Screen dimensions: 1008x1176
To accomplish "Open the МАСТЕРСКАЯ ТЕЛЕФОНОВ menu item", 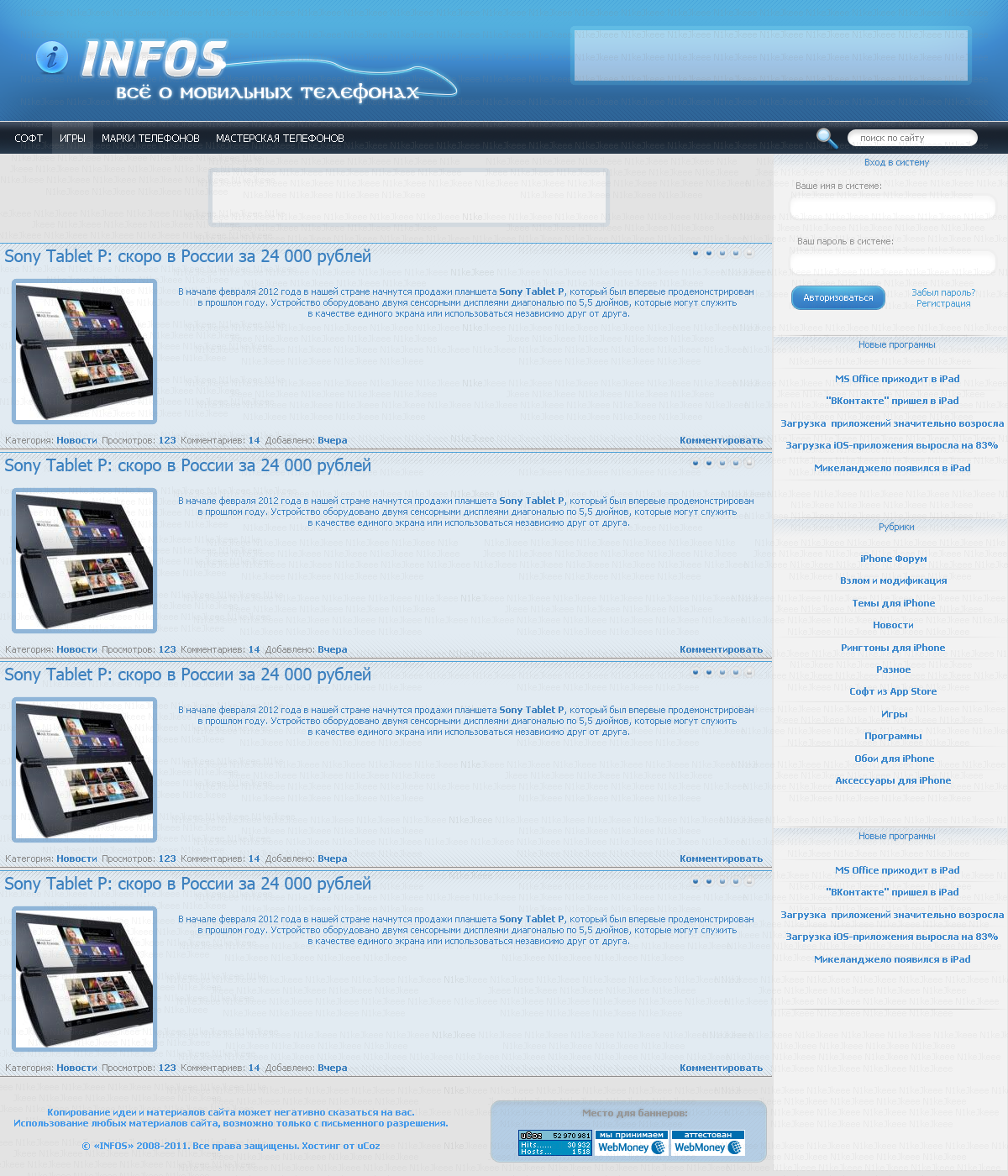I will 280,139.
